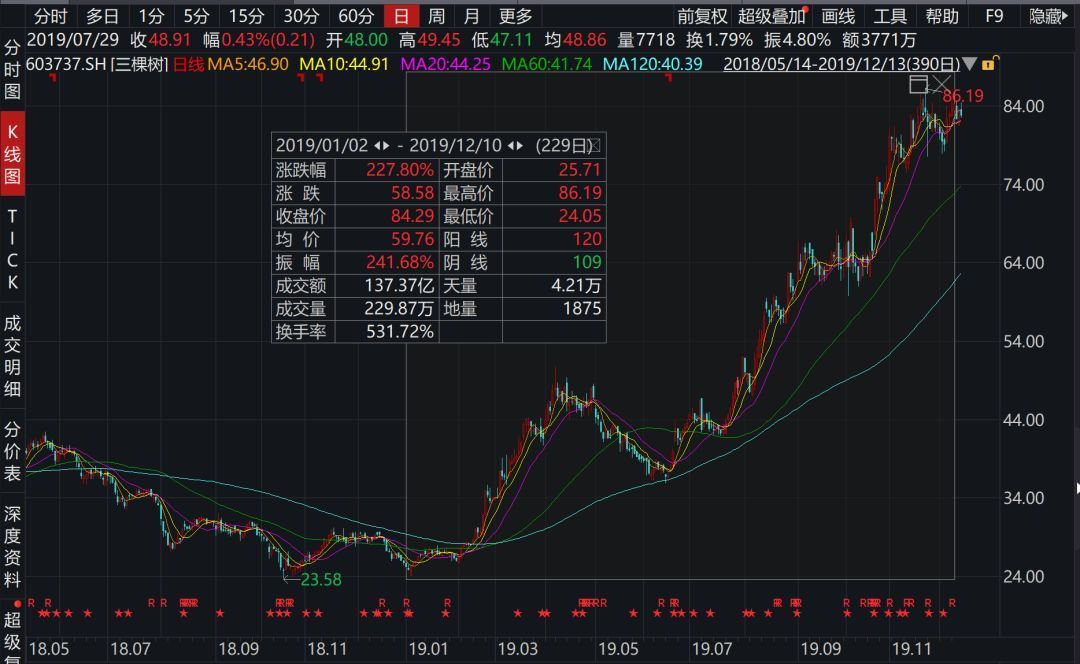The width and height of the screenshot is (1080, 664).
Task: Step end date 2019/12/10 backward
Action: tap(511, 146)
